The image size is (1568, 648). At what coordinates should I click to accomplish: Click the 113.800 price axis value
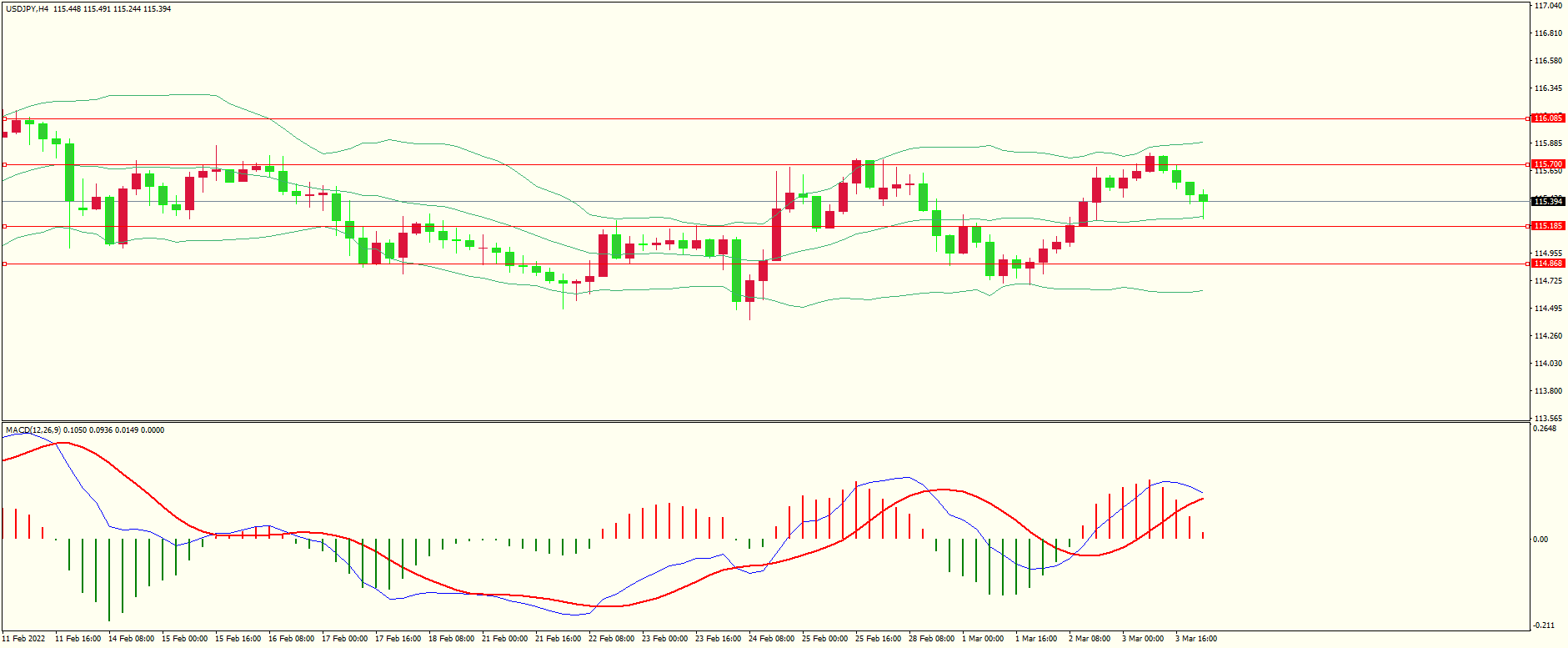(x=1548, y=391)
